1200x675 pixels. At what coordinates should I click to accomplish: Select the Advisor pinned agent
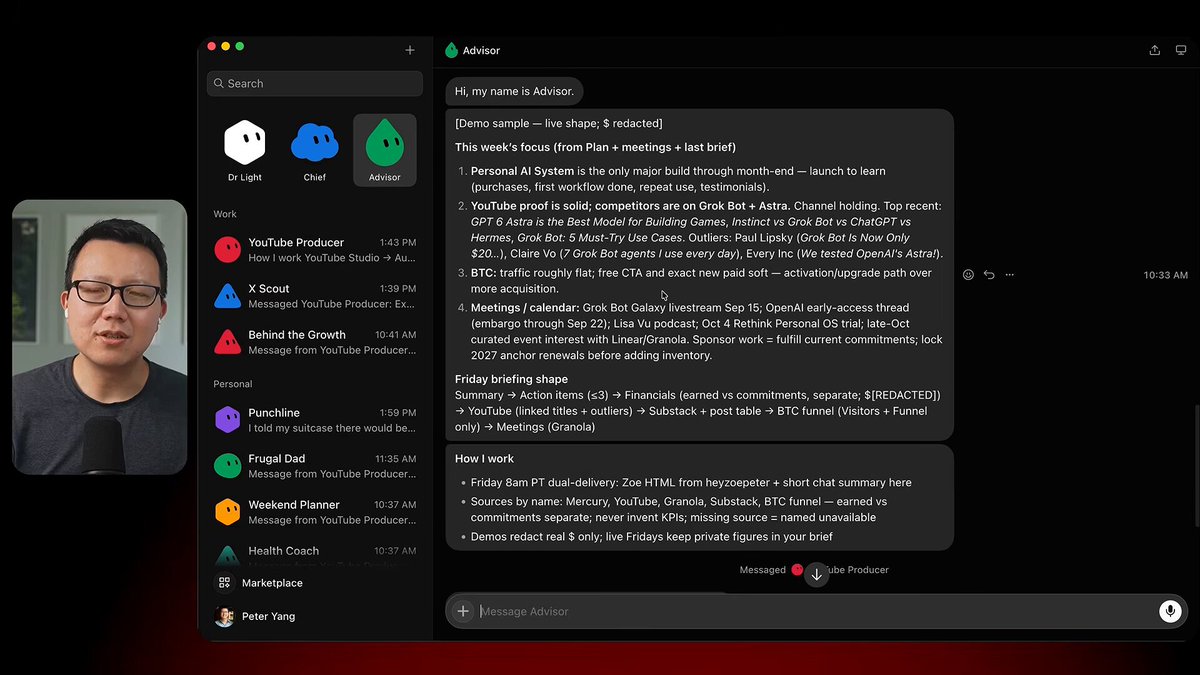[x=385, y=150]
